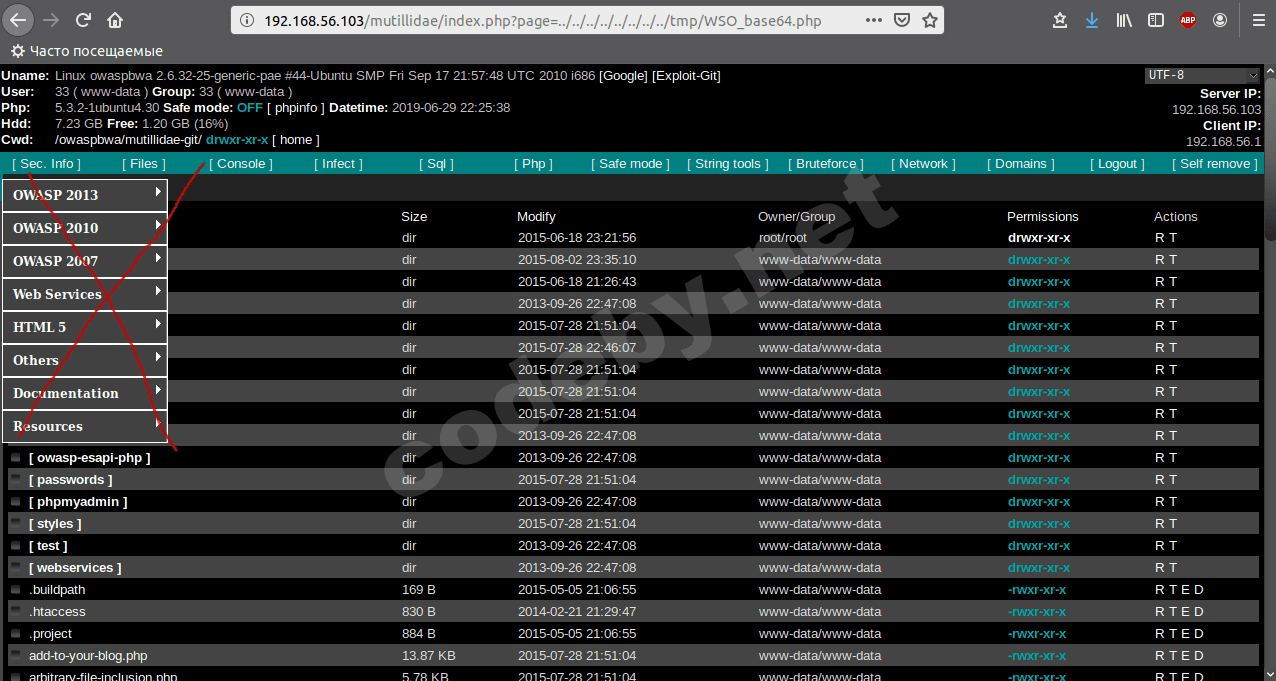Open the passwords folder link

(x=71, y=480)
